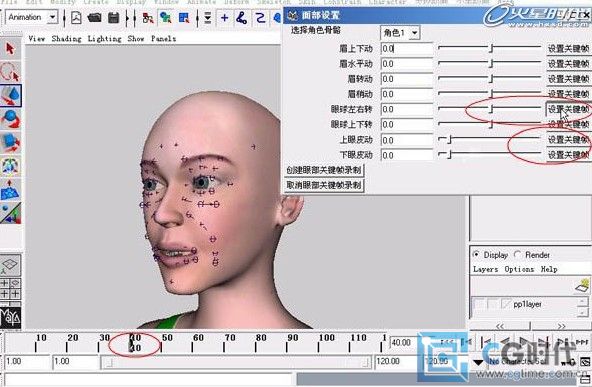The height and width of the screenshot is (387, 592).
Task: Open a scene with the folder icon
Action: click(94, 18)
